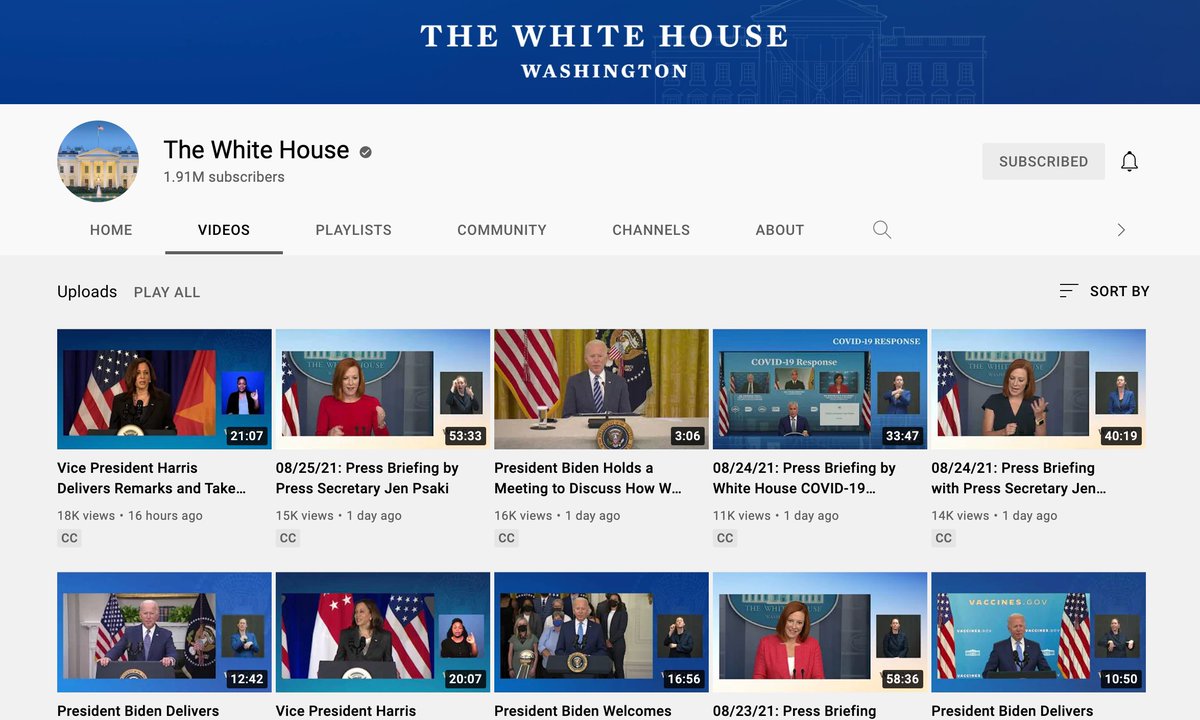Open the Playlists tab
The width and height of the screenshot is (1200, 720).
tap(354, 230)
